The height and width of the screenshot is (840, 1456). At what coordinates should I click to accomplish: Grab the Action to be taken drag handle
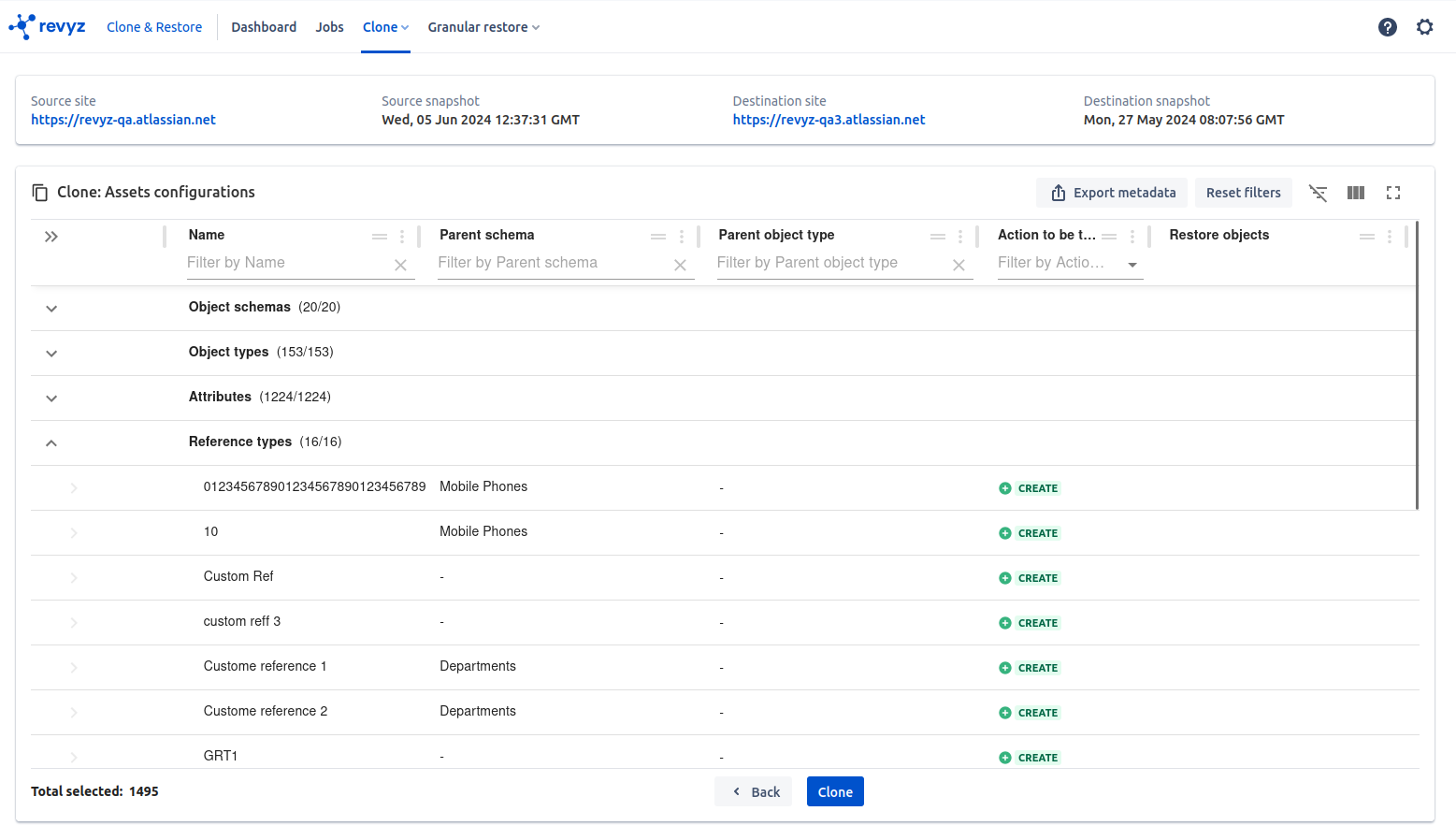click(x=1109, y=237)
